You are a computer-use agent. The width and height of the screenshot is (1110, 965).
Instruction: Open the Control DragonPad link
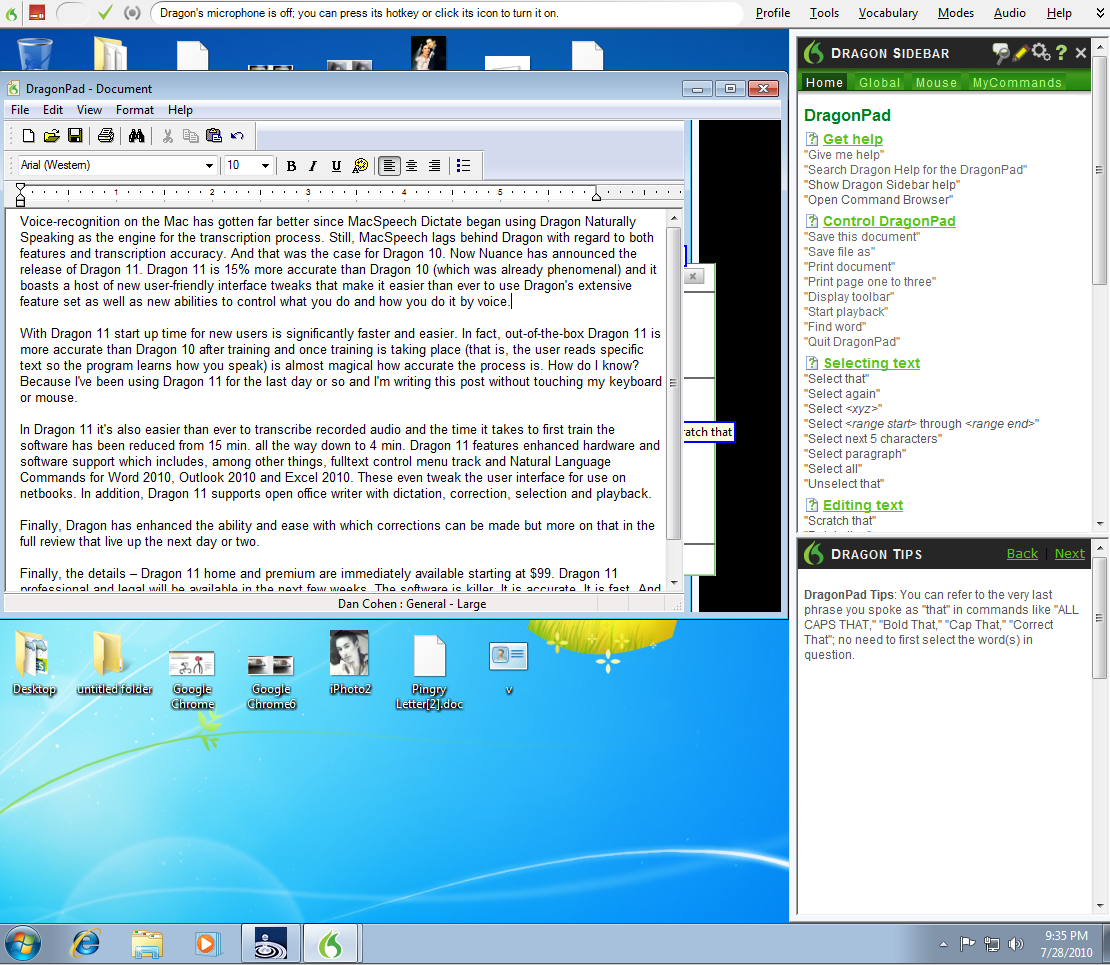pyautogui.click(x=888, y=221)
